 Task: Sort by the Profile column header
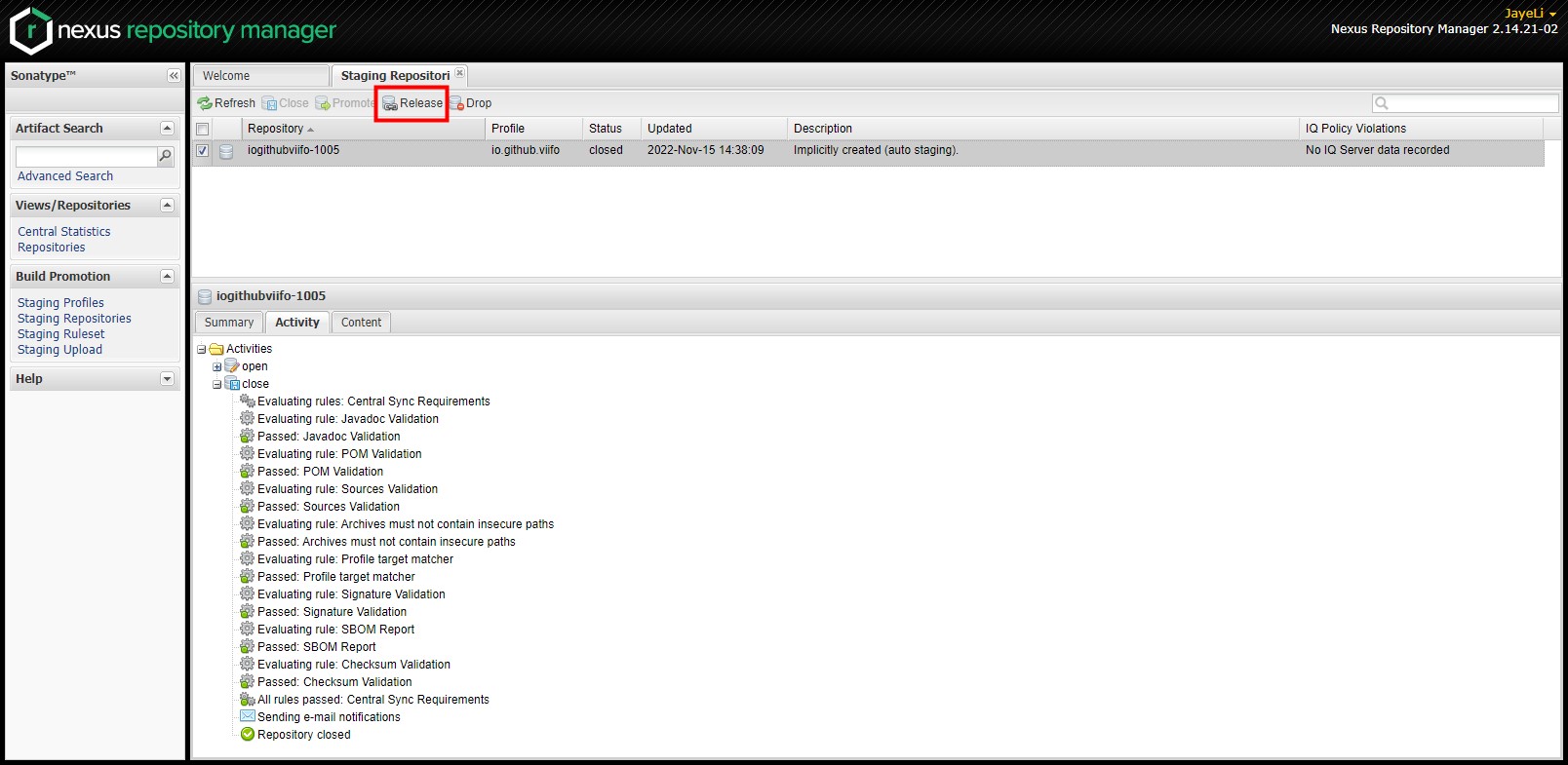[533, 129]
